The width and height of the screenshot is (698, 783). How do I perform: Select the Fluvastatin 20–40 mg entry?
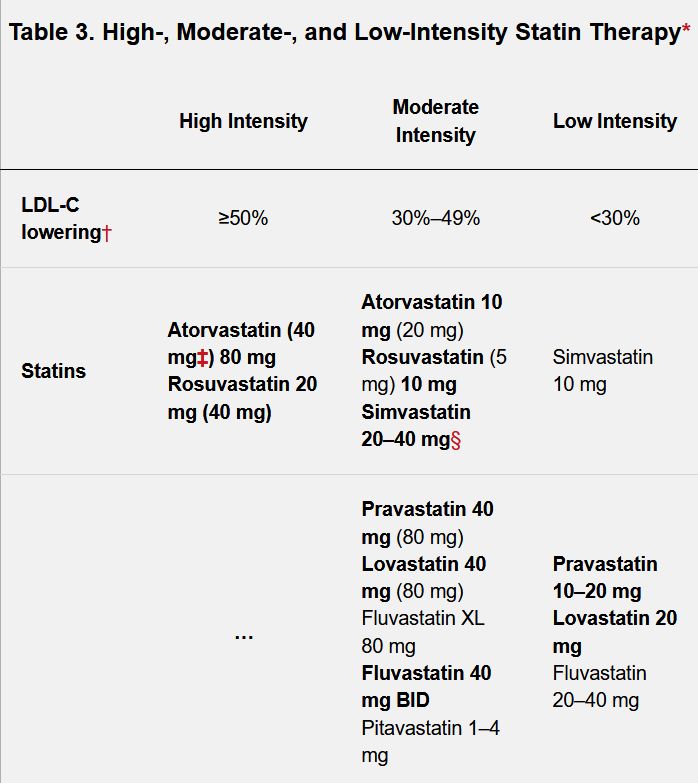point(599,687)
